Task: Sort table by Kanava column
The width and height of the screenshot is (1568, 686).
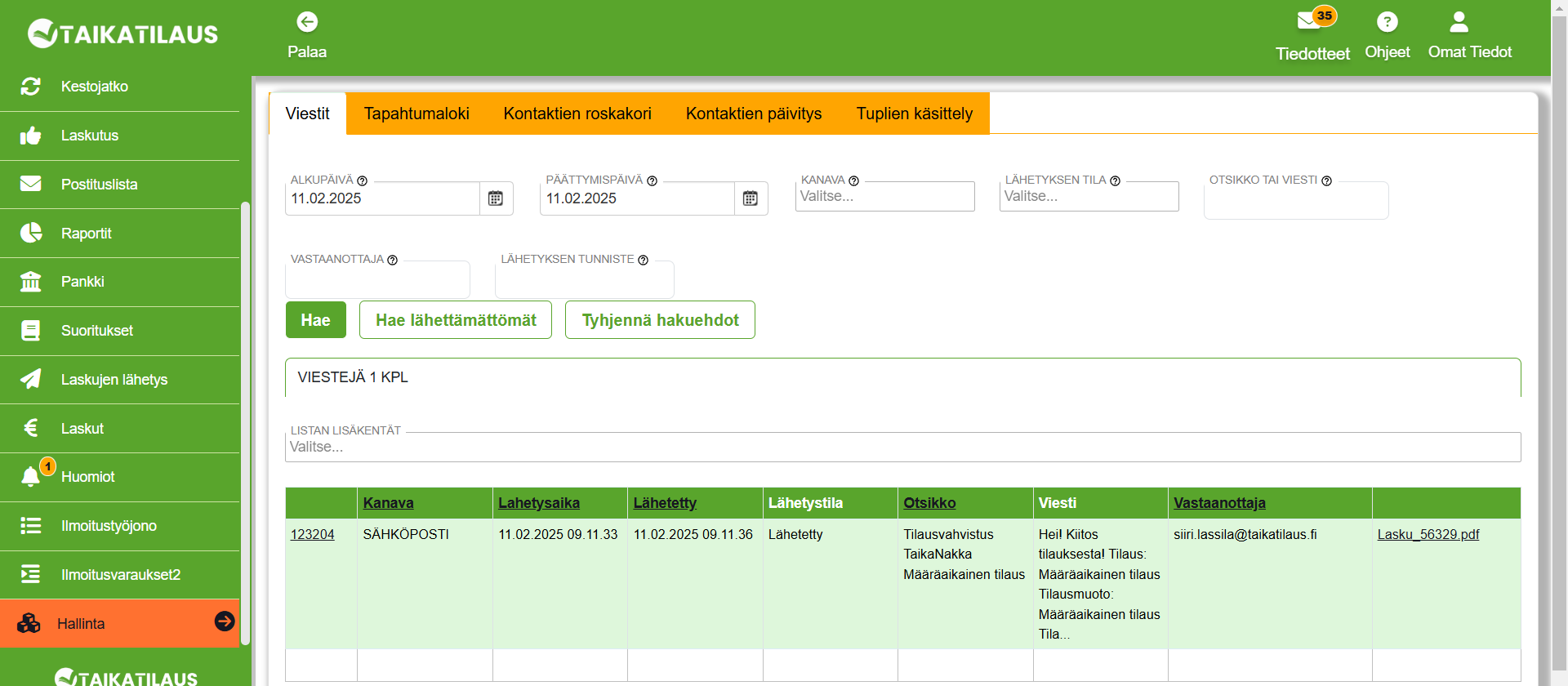Action: (x=389, y=503)
